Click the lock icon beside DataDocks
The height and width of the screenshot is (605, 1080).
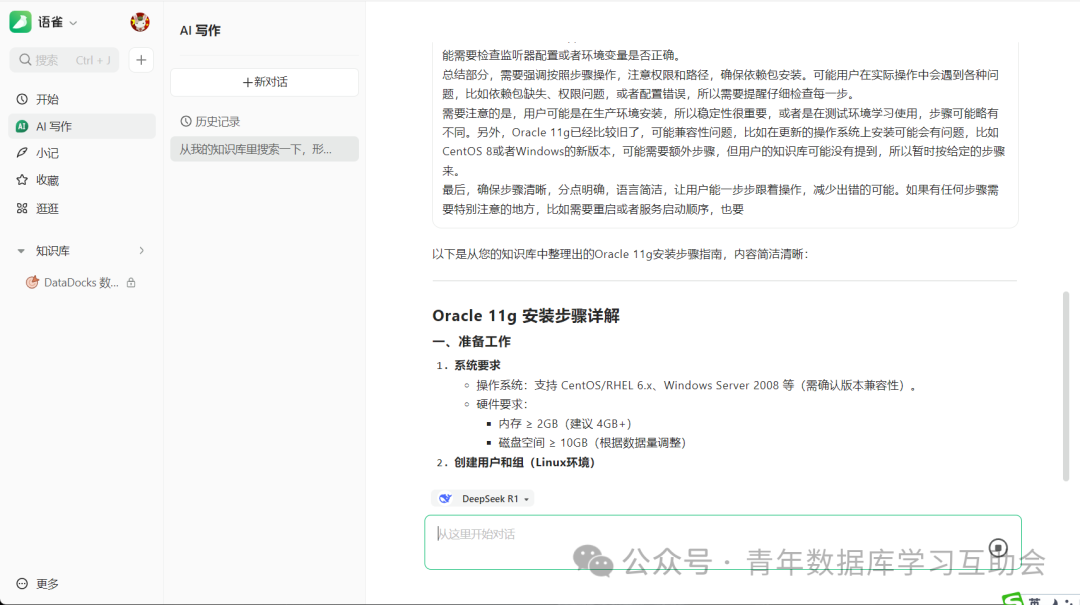pyautogui.click(x=131, y=283)
